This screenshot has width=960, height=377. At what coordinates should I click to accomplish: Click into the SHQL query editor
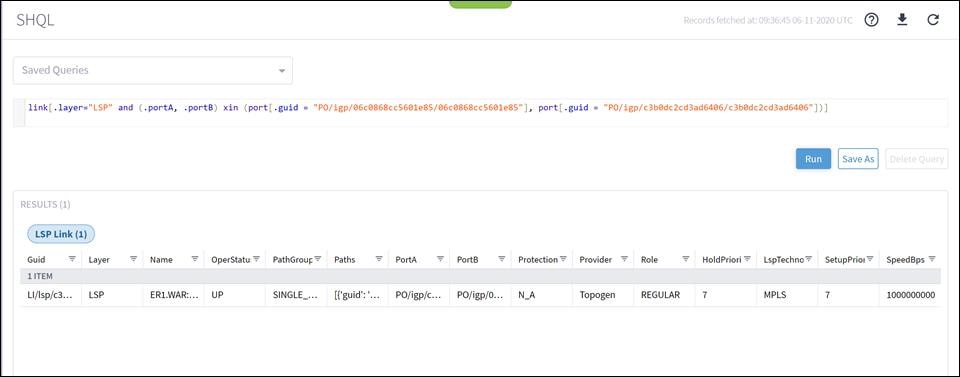pyautogui.click(x=480, y=113)
